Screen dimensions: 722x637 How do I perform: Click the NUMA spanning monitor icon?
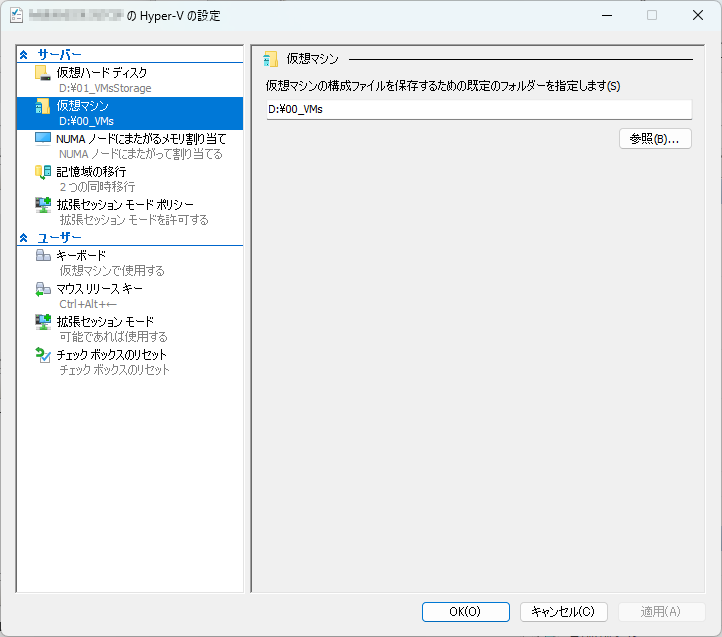tap(42, 139)
